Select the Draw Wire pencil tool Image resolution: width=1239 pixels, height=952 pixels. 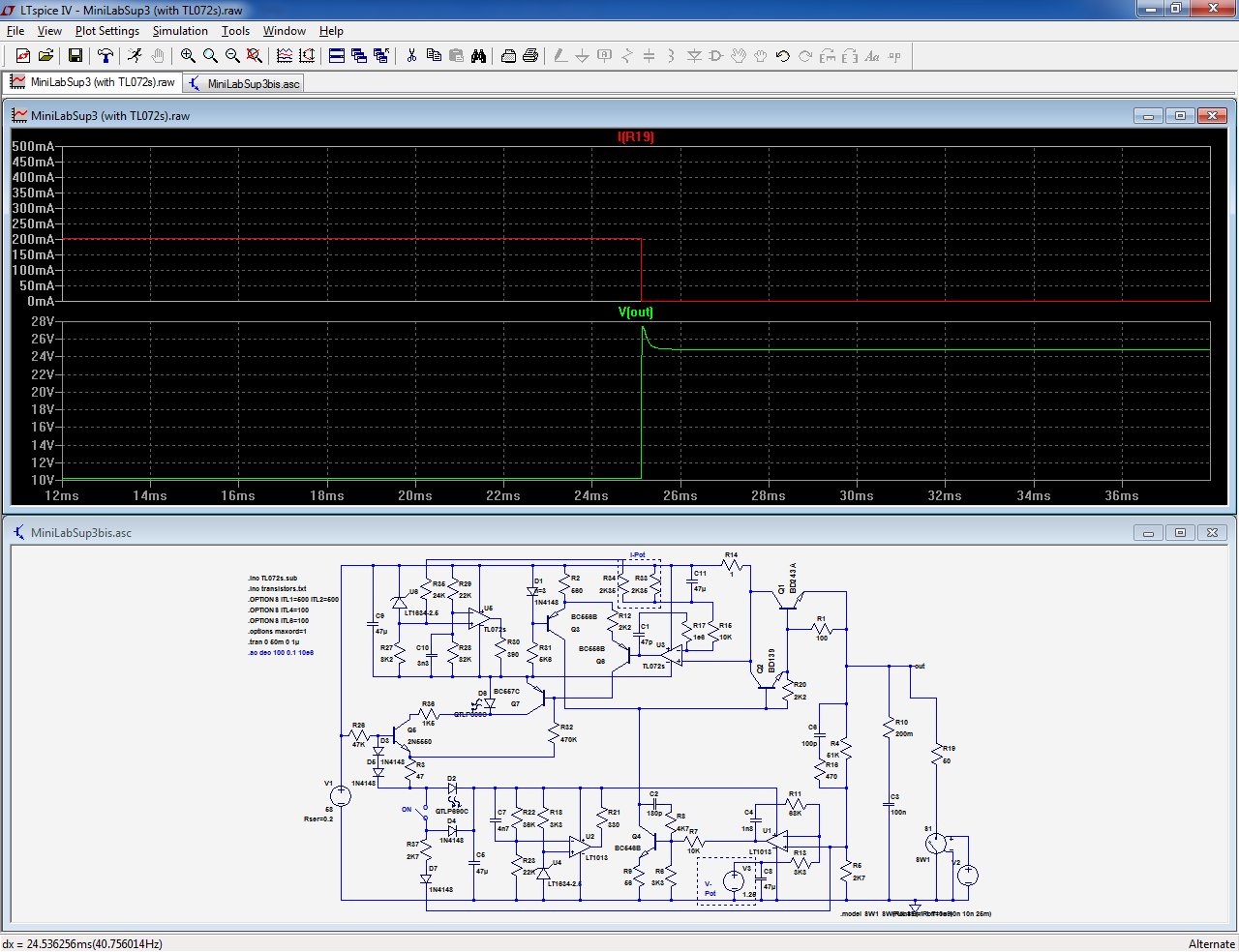click(x=560, y=56)
